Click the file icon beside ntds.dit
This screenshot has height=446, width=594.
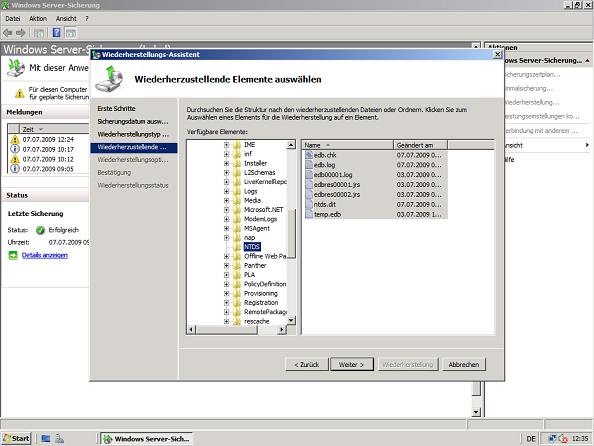(309, 204)
